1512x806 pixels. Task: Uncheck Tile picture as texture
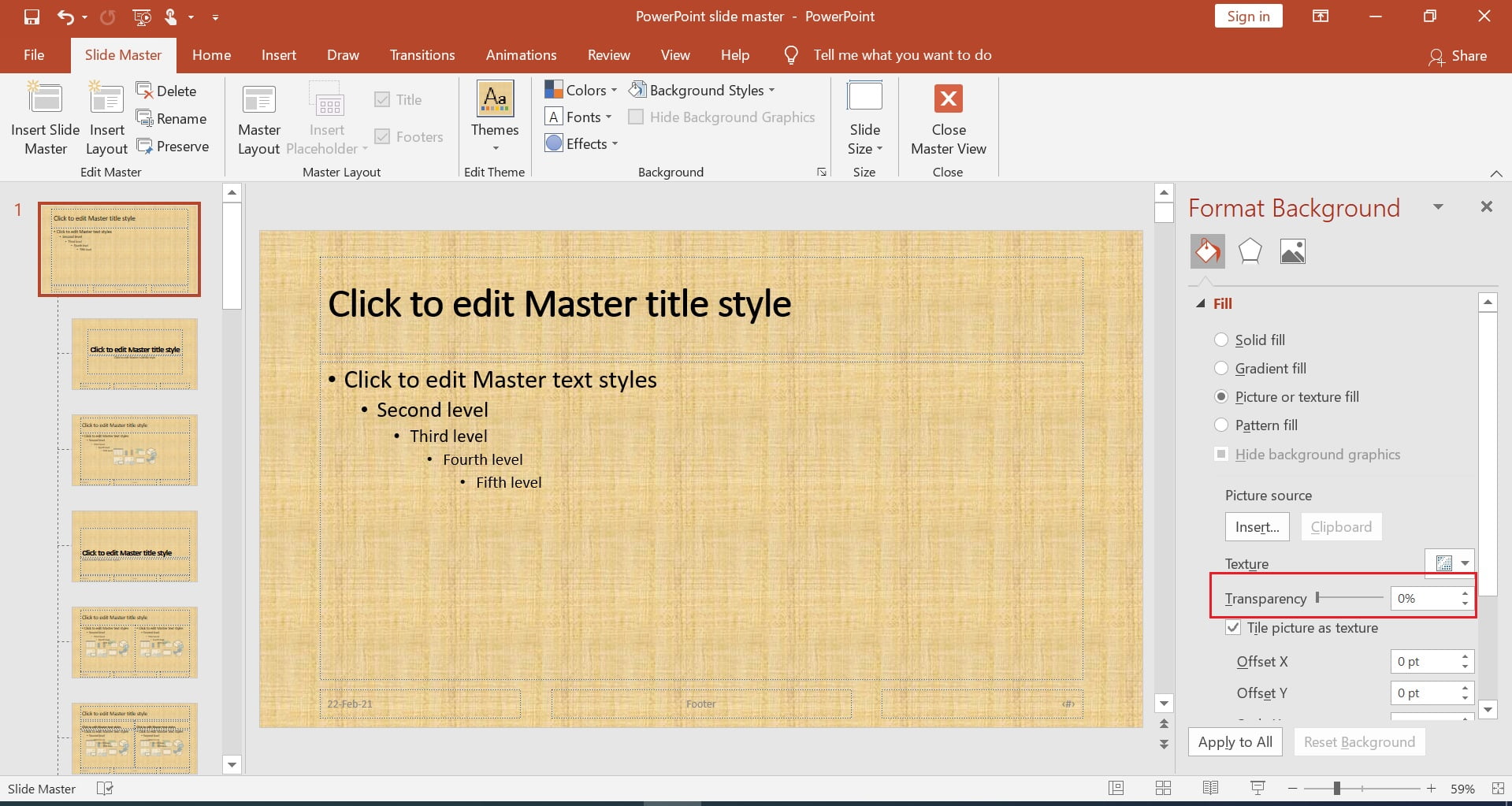pyautogui.click(x=1233, y=627)
